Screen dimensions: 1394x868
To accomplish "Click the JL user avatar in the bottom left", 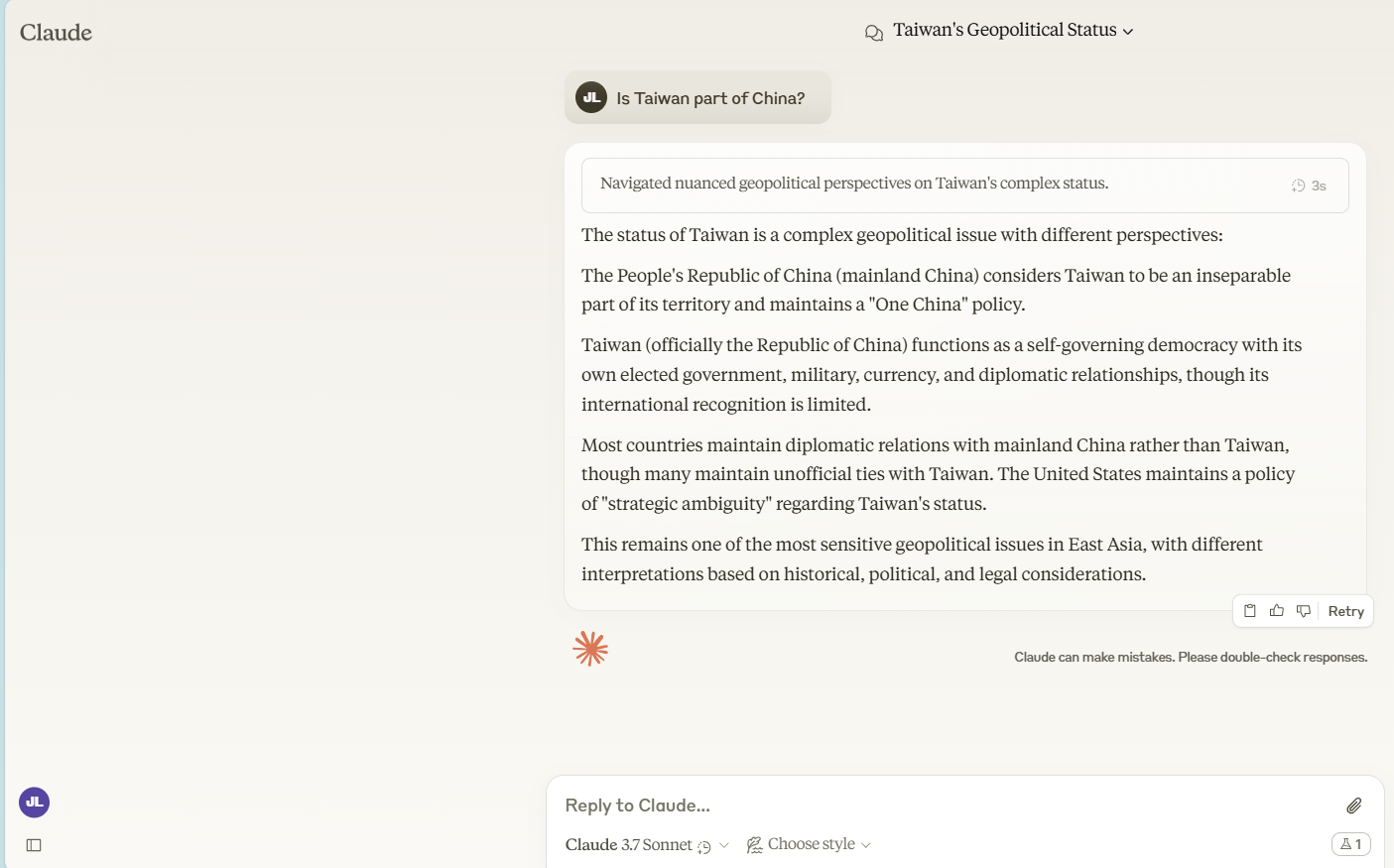I will coord(35,803).
